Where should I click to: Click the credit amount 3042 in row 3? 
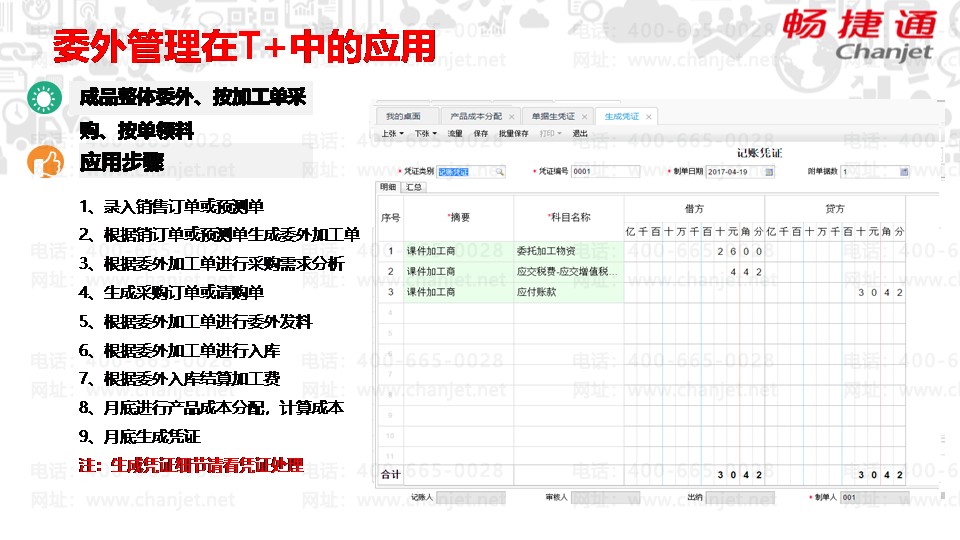click(x=880, y=293)
